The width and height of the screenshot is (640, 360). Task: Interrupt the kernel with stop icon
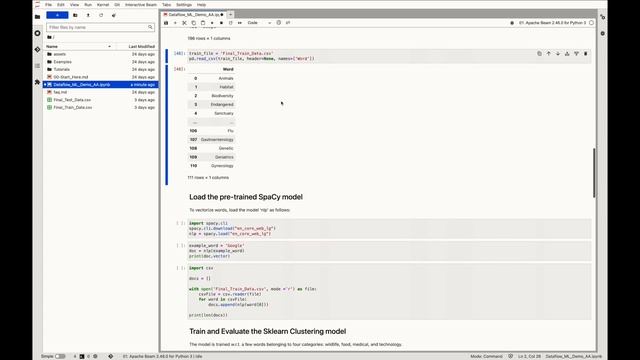click(221, 23)
